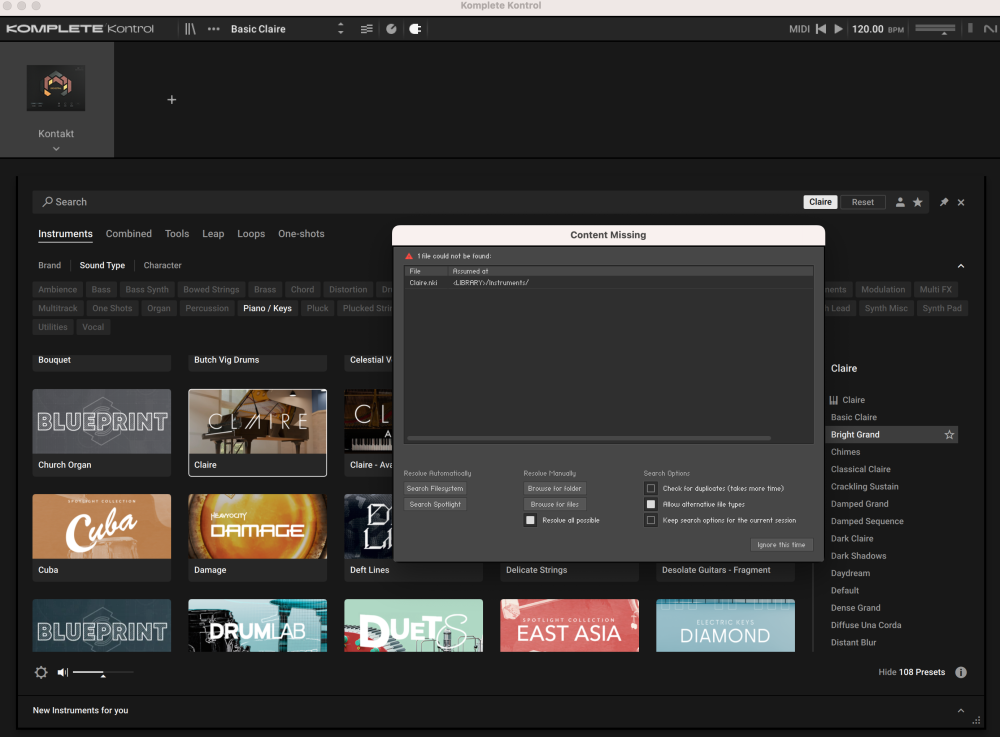
Task: Toggle Allow alternative file types checkbox
Action: click(x=651, y=504)
